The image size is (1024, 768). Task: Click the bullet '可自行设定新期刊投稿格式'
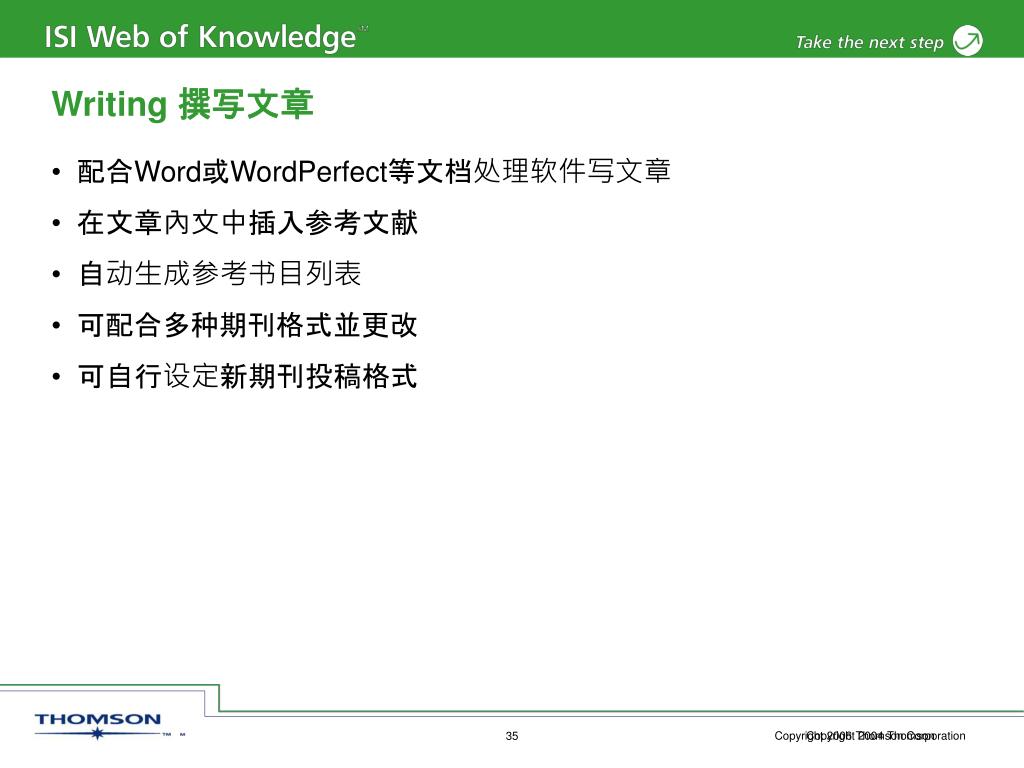[247, 376]
